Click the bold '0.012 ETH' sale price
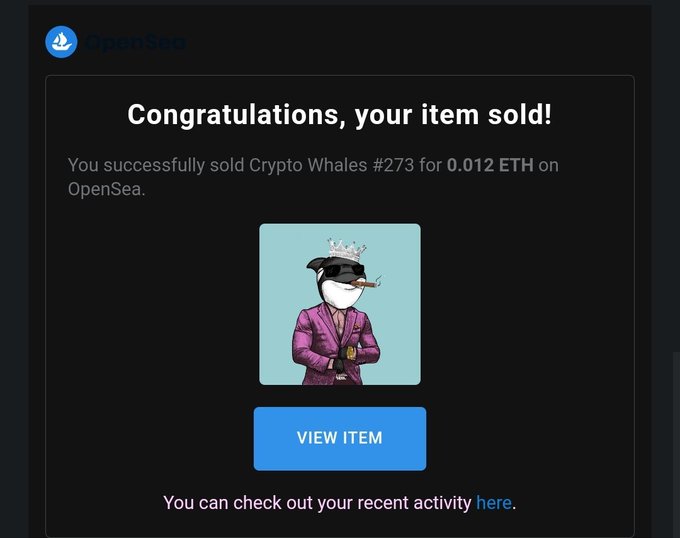The height and width of the screenshot is (538, 680). 490,165
